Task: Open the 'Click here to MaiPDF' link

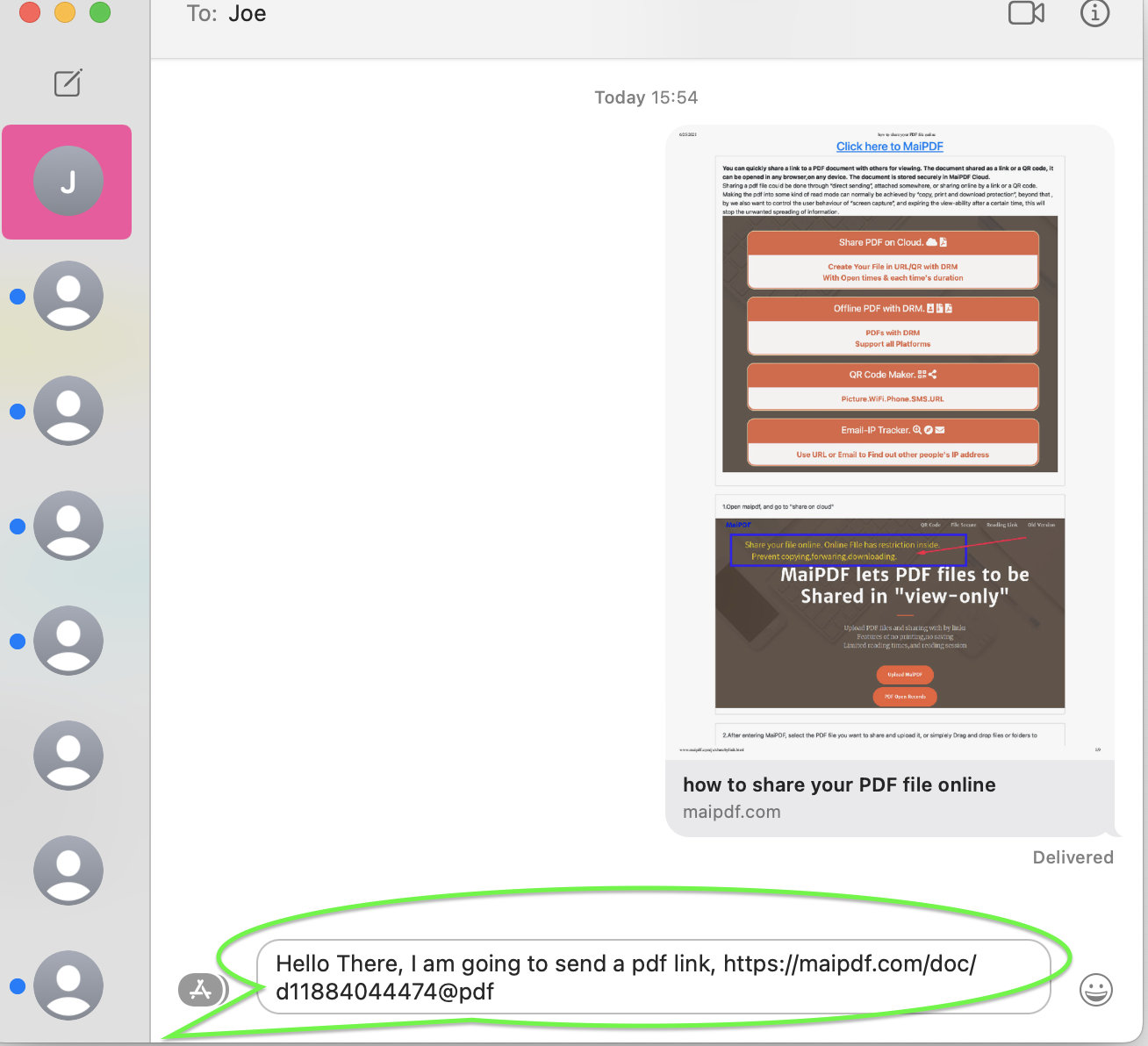Action: pos(889,146)
